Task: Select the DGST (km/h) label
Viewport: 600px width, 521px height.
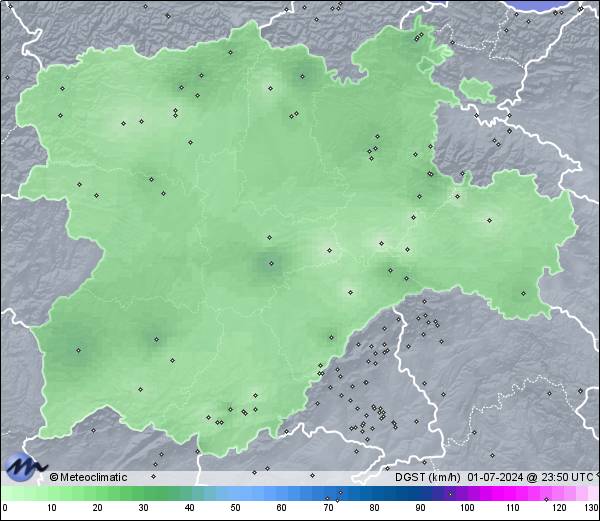Action: click(x=427, y=477)
